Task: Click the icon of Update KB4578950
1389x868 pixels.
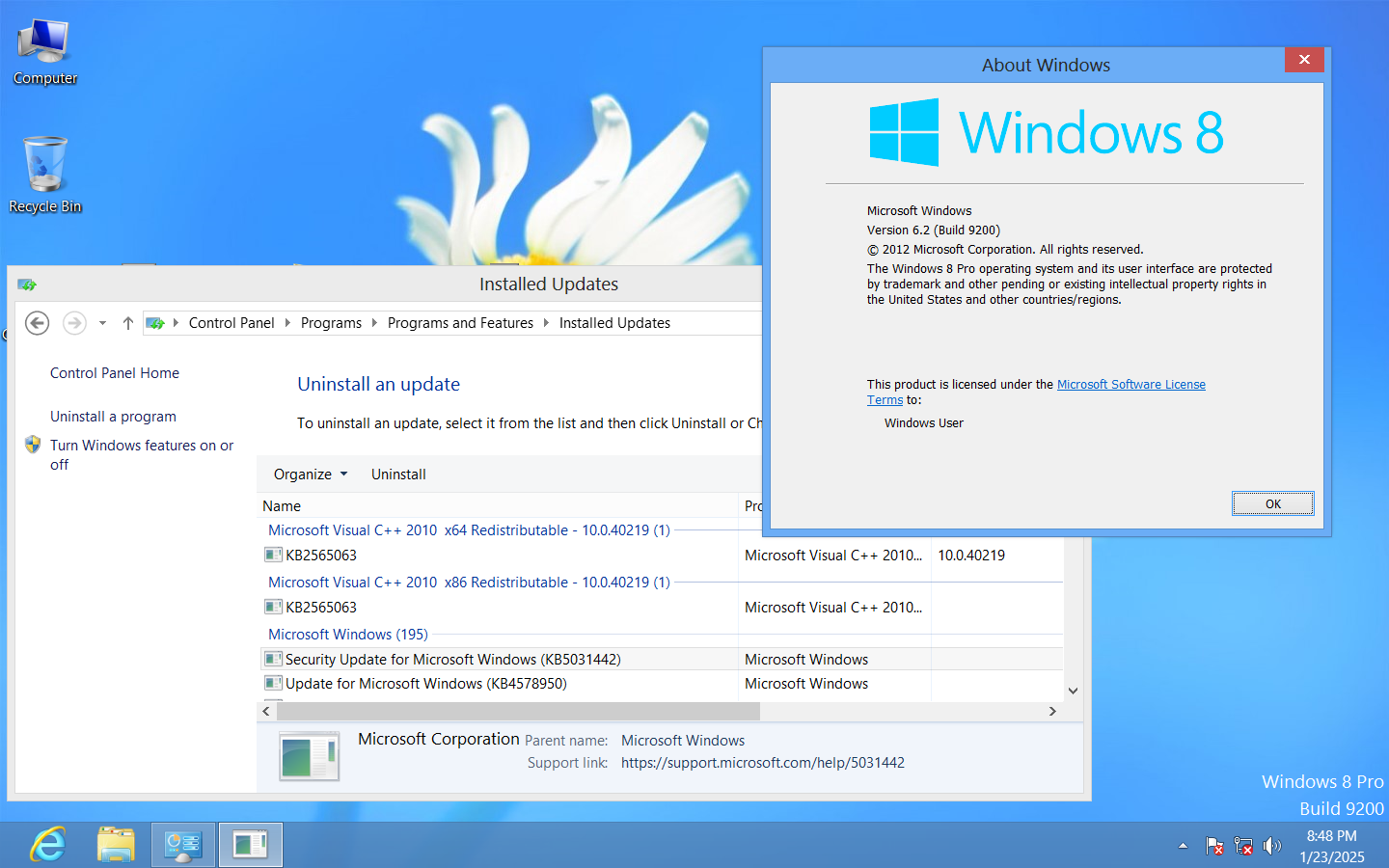Action: [273, 683]
